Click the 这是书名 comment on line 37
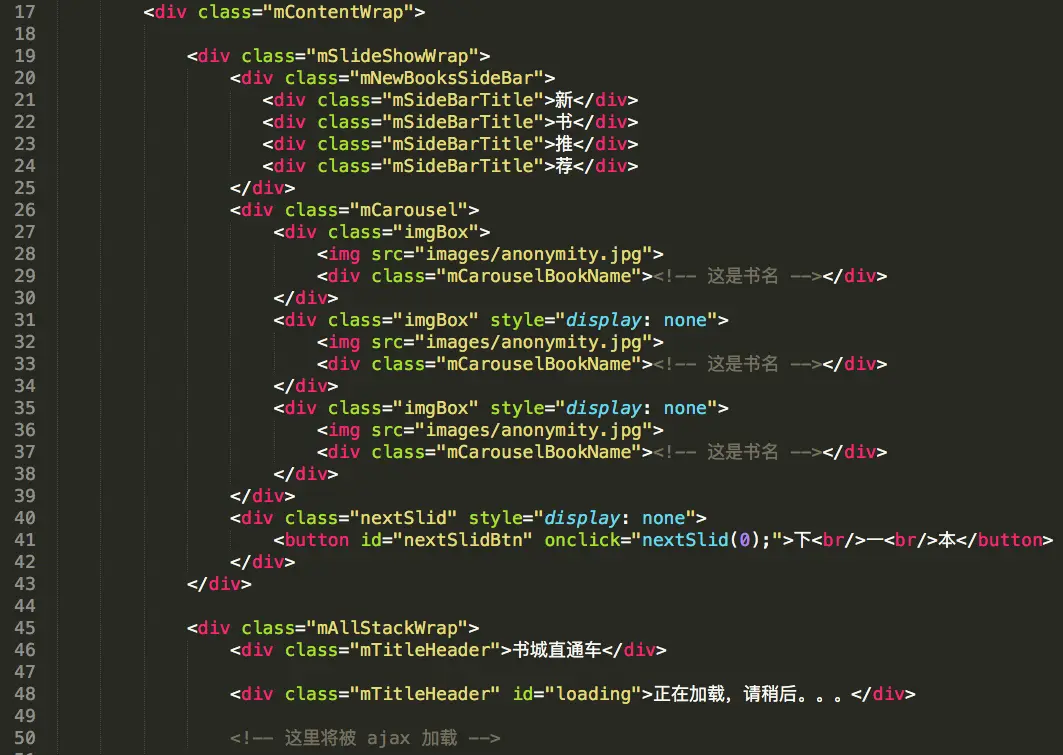 (x=738, y=453)
